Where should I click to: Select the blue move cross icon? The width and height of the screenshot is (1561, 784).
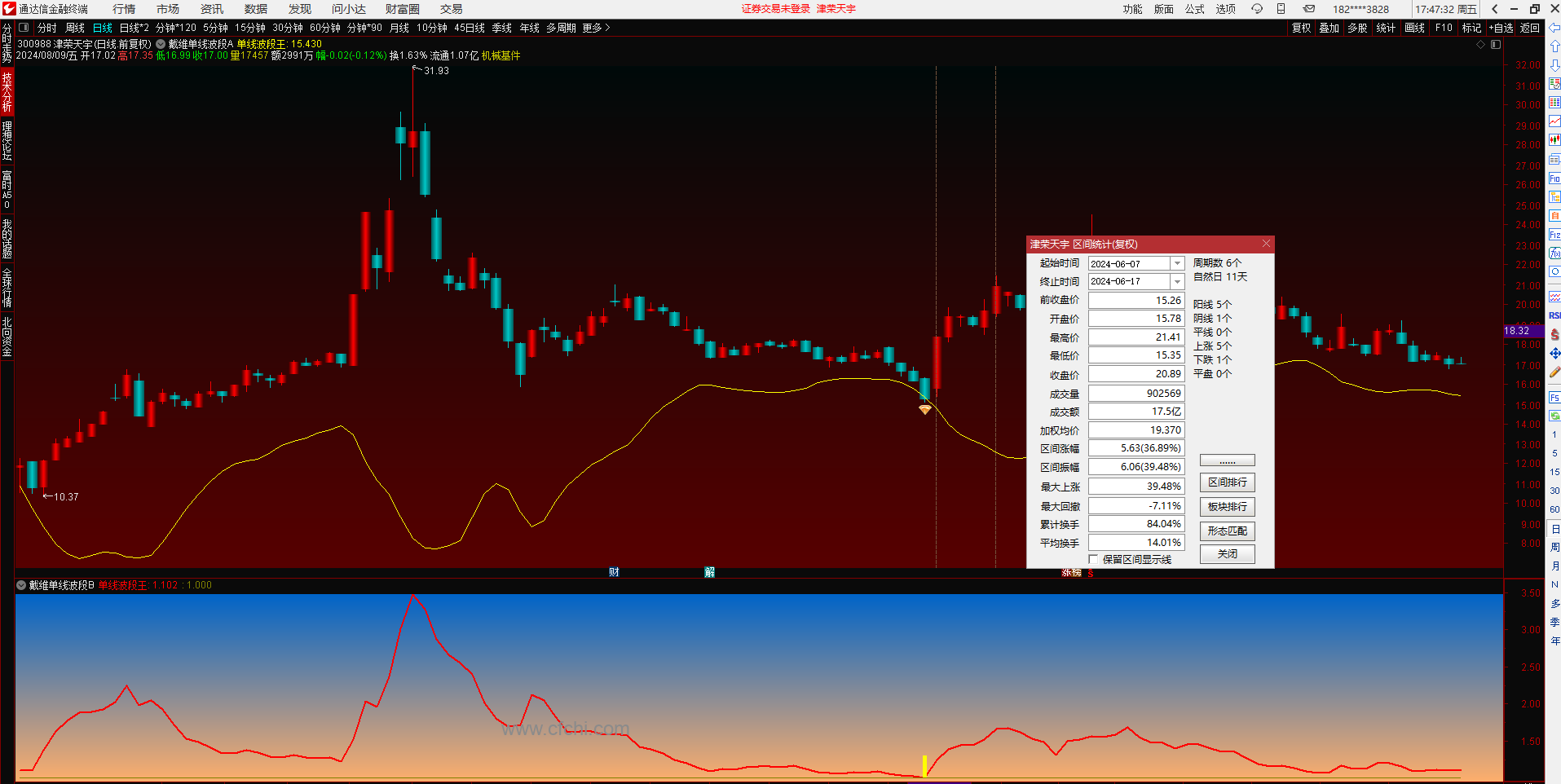[1554, 353]
